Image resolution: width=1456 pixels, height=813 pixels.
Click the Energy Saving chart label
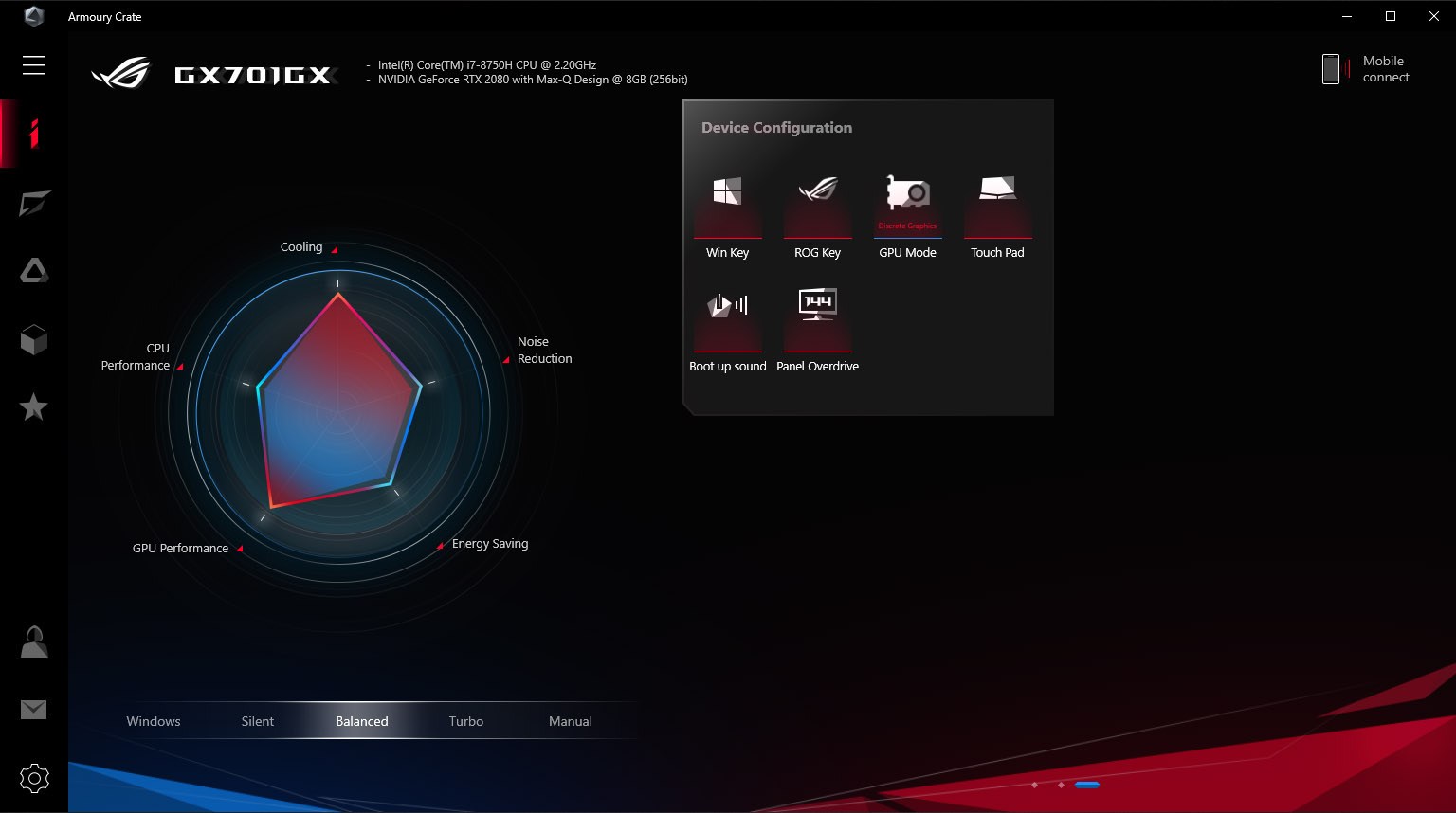tap(490, 543)
